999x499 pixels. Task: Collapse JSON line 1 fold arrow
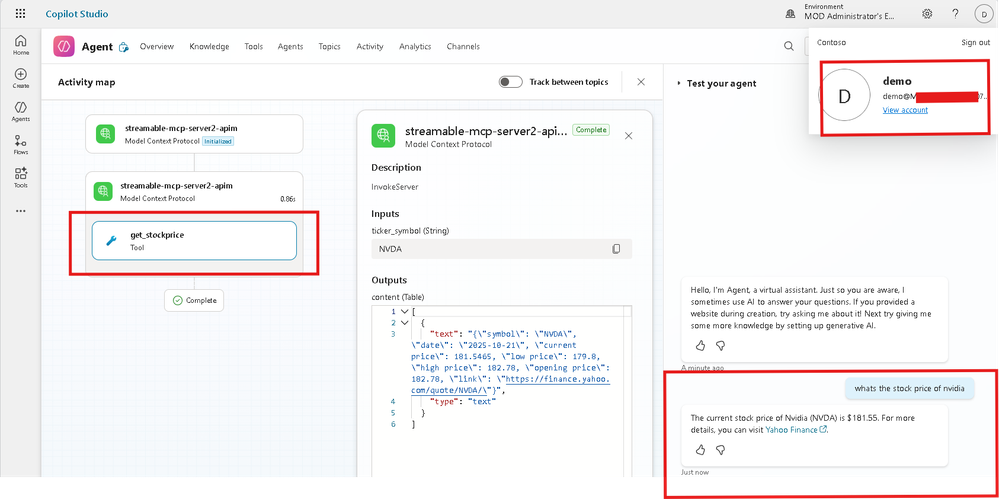[404, 312]
